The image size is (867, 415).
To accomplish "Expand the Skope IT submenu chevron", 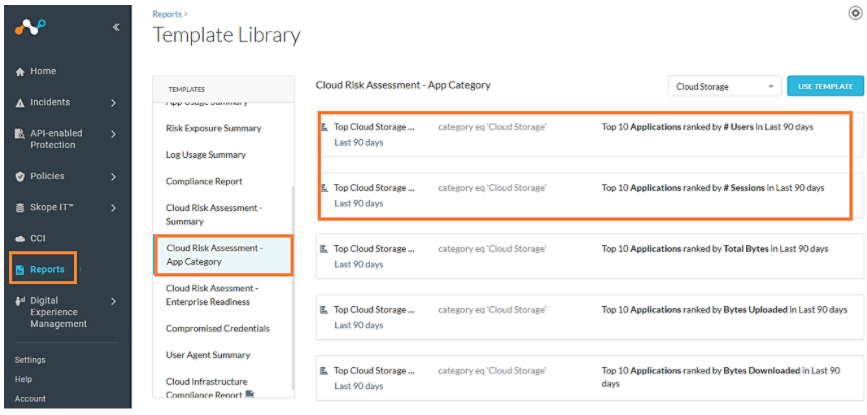I will pos(113,208).
